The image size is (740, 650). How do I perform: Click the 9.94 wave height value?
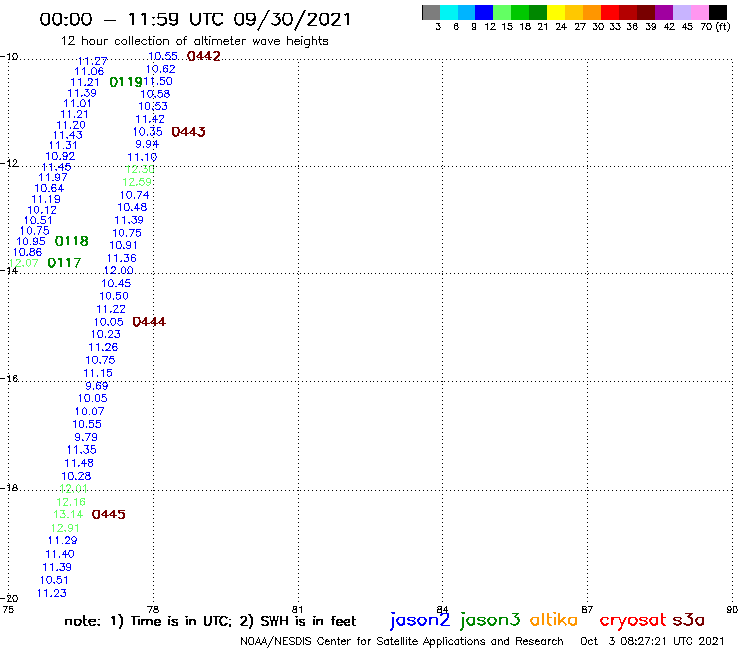tap(147, 144)
